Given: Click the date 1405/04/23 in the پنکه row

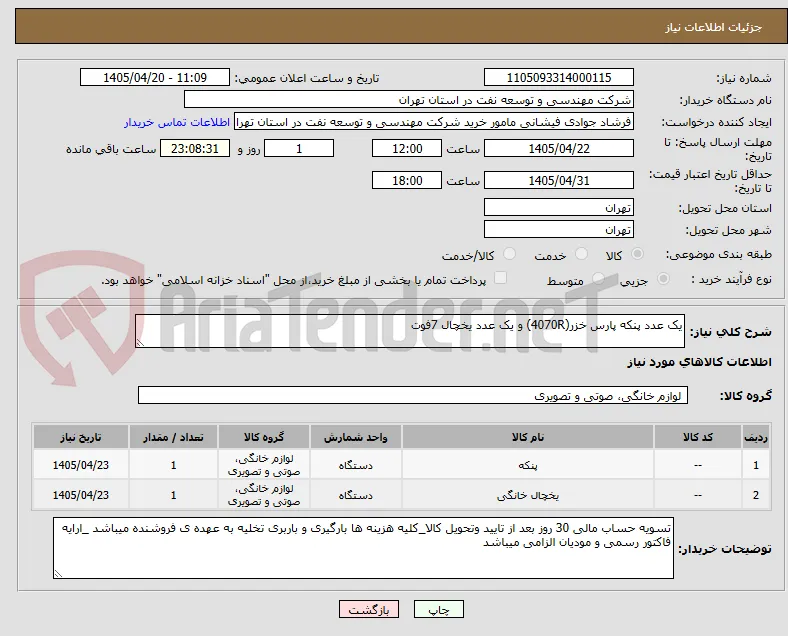Looking at the screenshot, I should pos(80,465).
